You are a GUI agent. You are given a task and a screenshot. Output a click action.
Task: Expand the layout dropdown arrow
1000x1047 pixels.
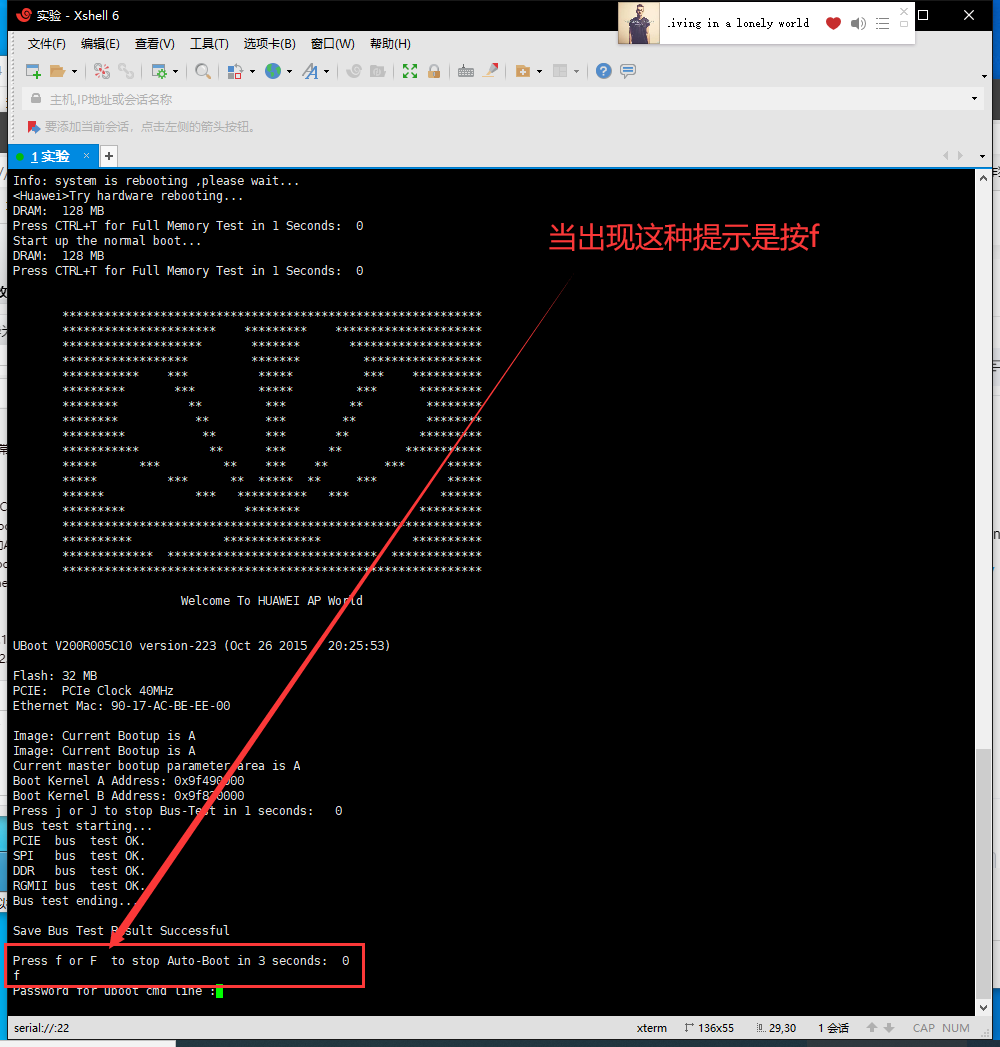coord(576,71)
